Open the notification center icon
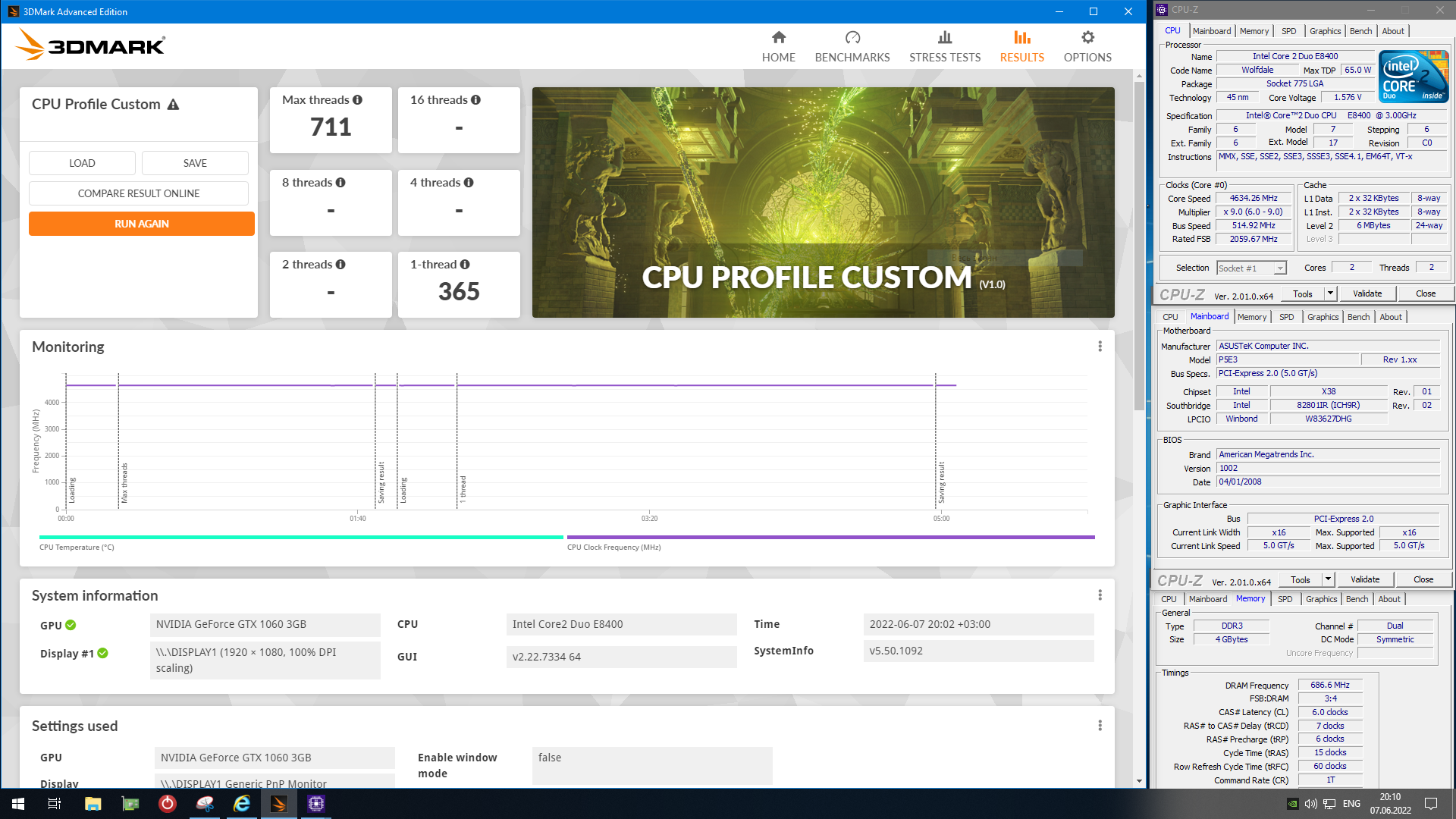Screen dimensions: 1456x819 pos(1431,804)
